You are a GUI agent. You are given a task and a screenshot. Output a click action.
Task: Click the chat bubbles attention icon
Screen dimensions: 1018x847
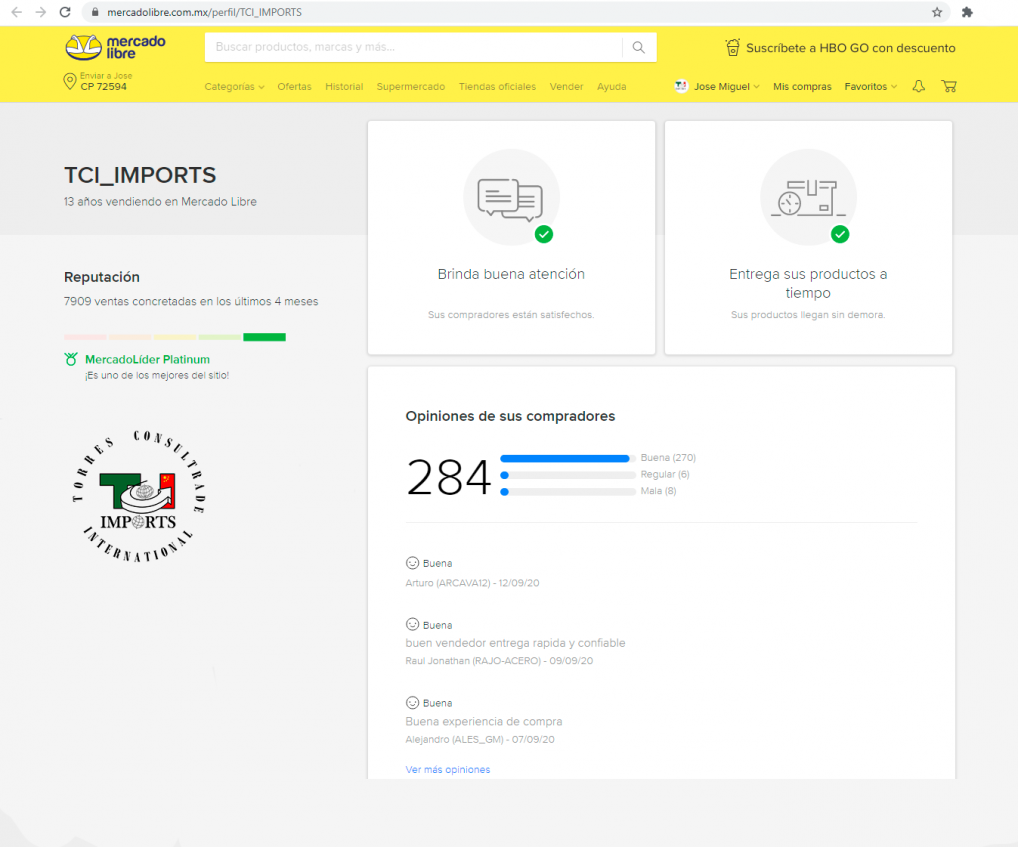(x=510, y=199)
